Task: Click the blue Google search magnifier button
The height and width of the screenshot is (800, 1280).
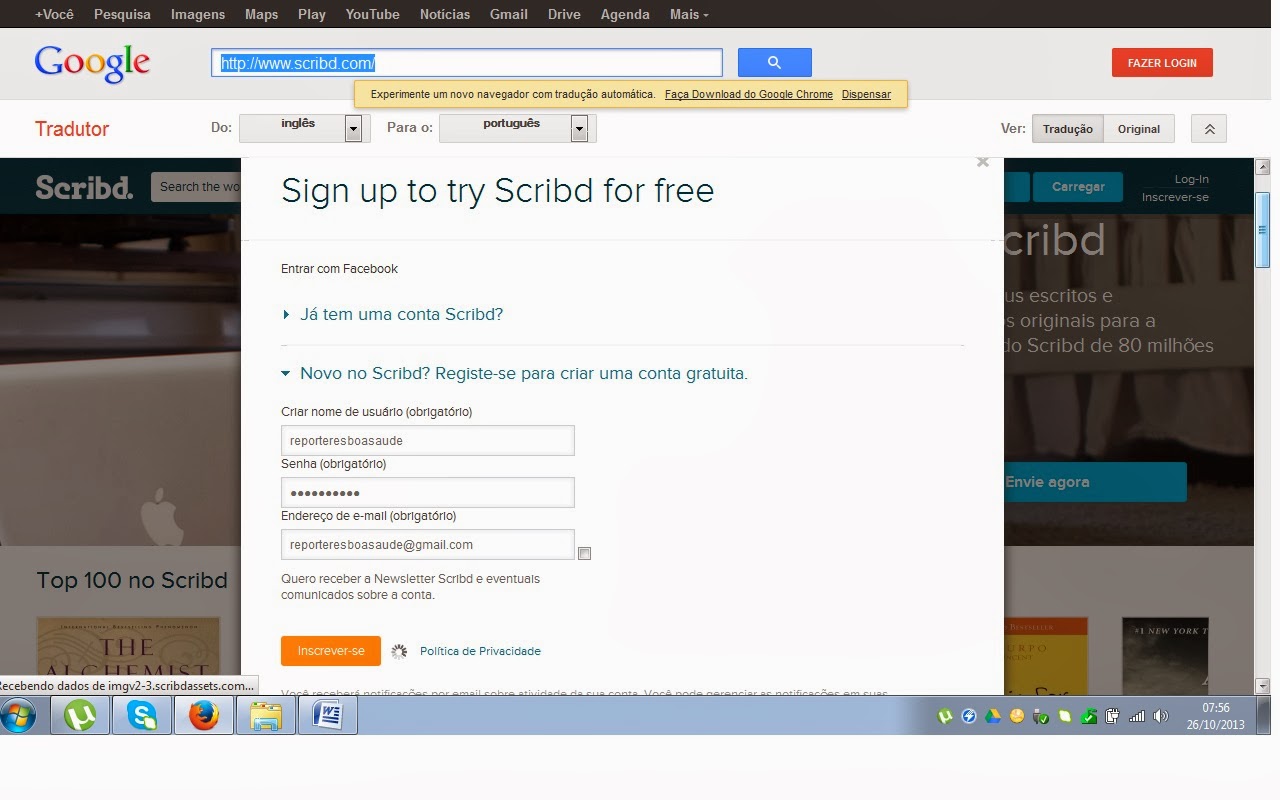Action: (774, 62)
